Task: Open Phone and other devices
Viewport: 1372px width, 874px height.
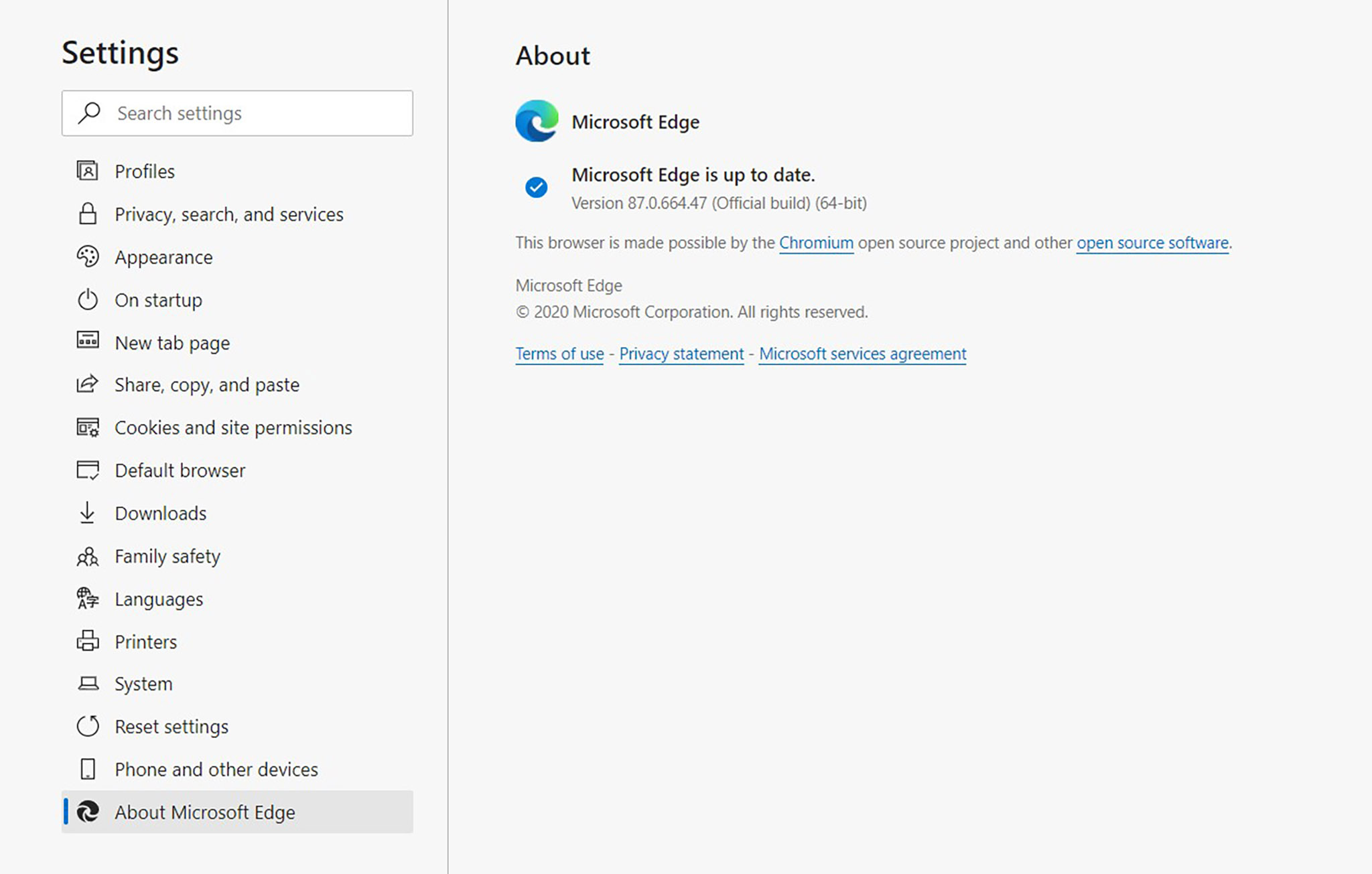Action: click(237, 770)
